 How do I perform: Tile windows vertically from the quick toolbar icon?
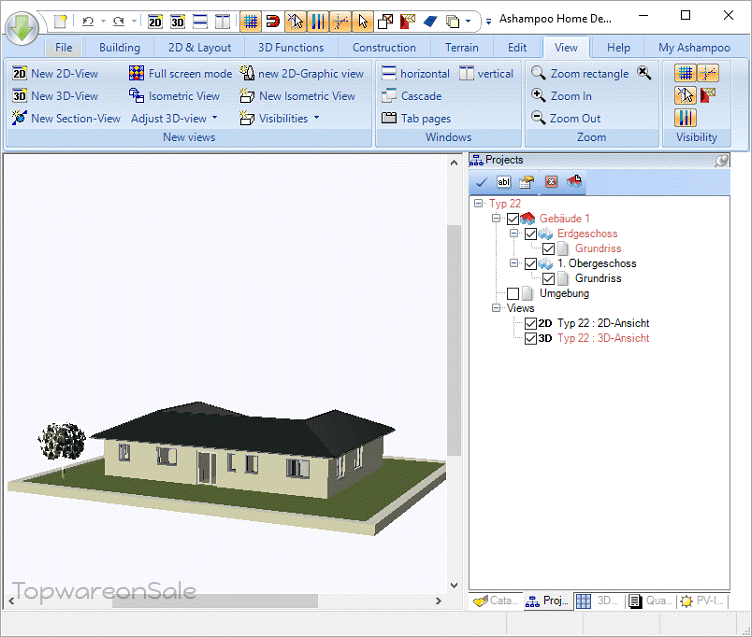[x=223, y=22]
